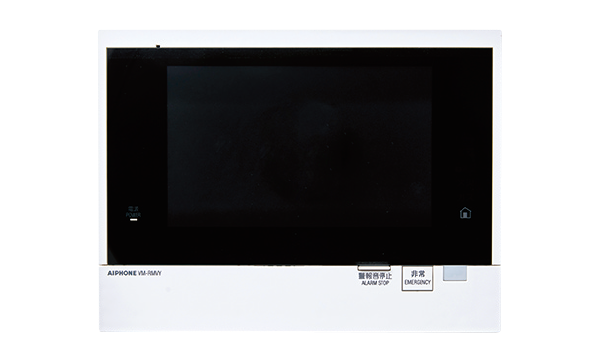The image size is (600, 362).
Task: Tap the gray square sensor window
Action: (x=455, y=274)
